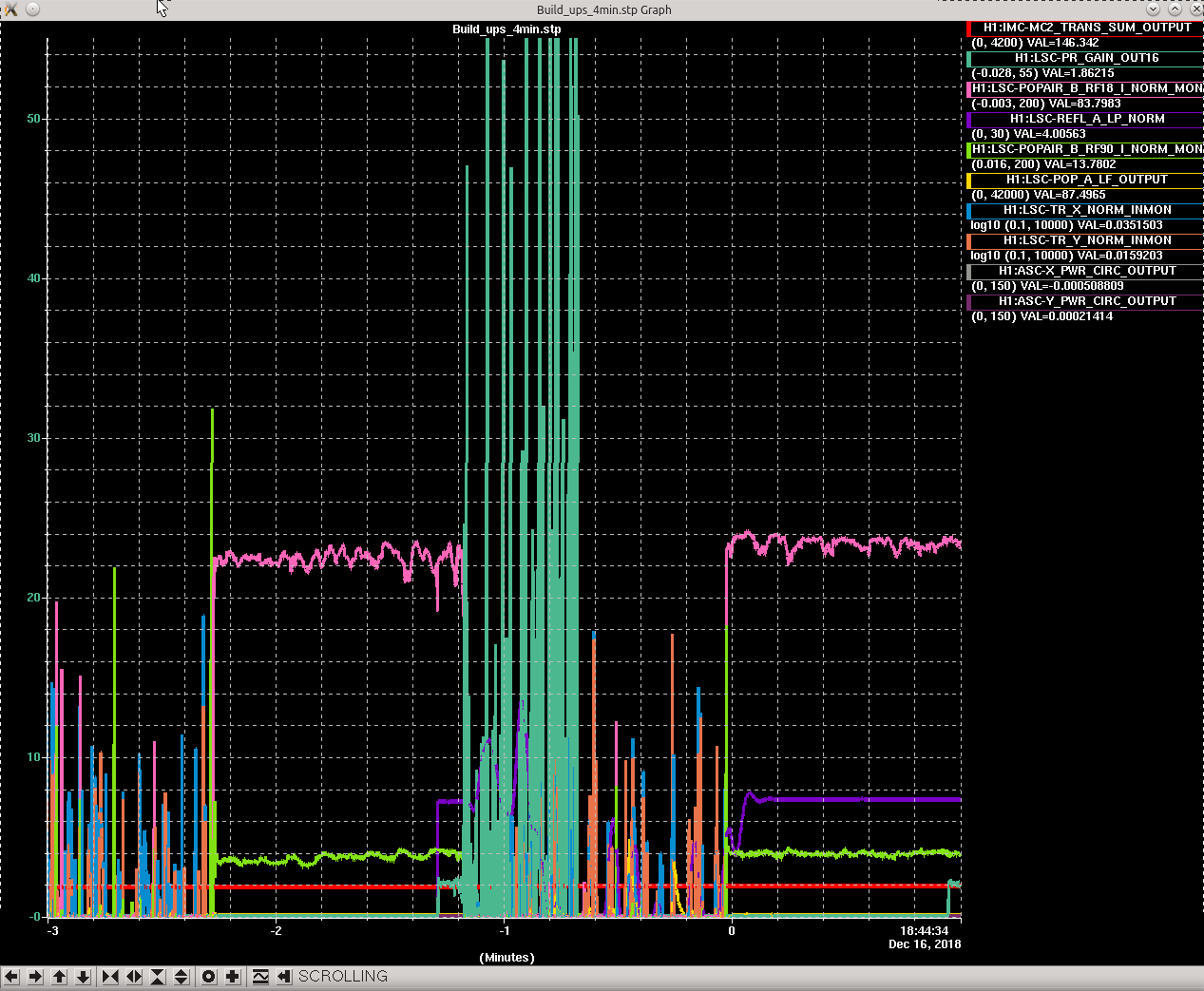Viewport: 1204px width, 991px height.
Task: Pan the graph down with the down arrow
Action: click(x=83, y=977)
